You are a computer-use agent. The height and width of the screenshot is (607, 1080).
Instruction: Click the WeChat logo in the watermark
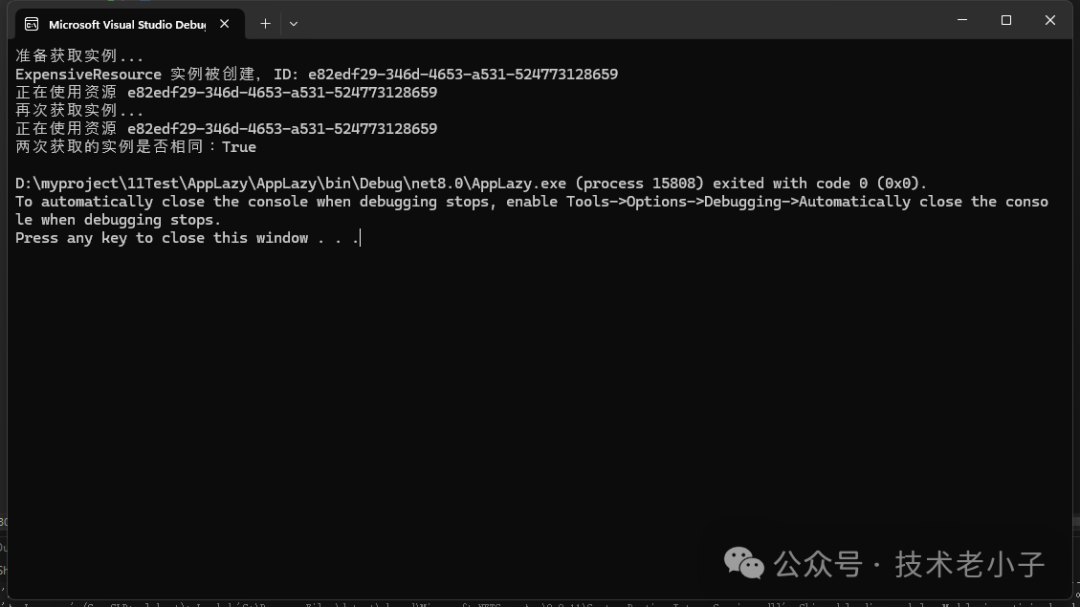[744, 563]
